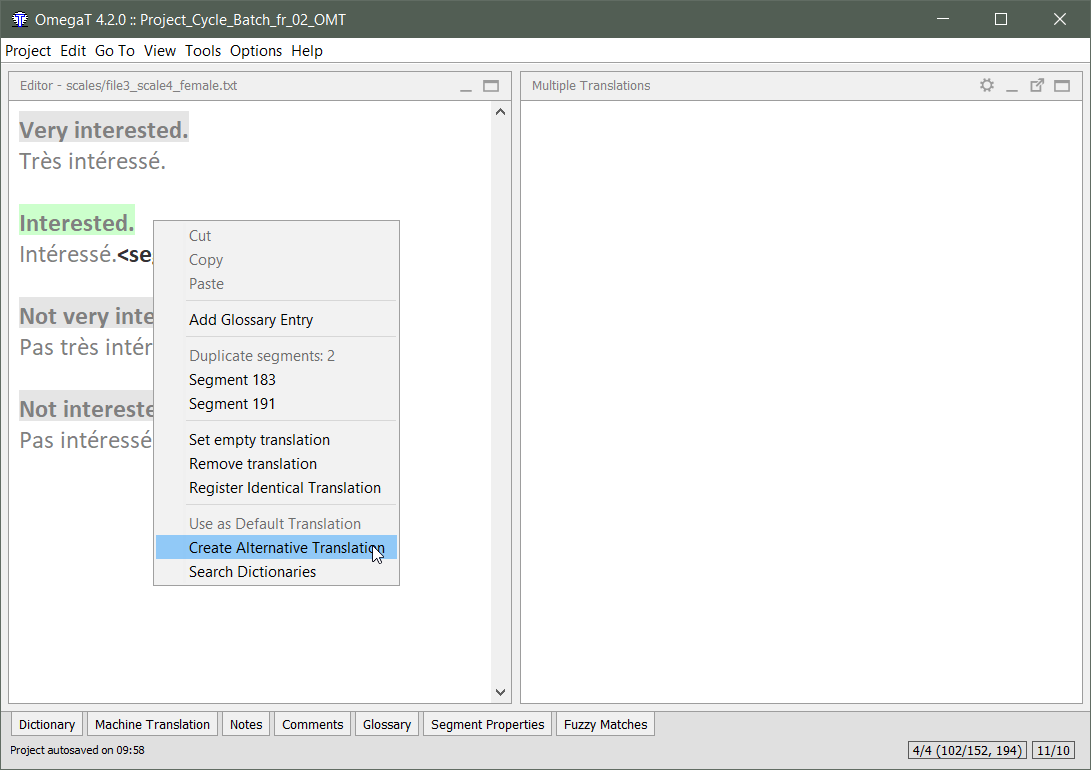Image resolution: width=1091 pixels, height=770 pixels.
Task: Click the editor scrollbar up arrow
Action: 500,111
